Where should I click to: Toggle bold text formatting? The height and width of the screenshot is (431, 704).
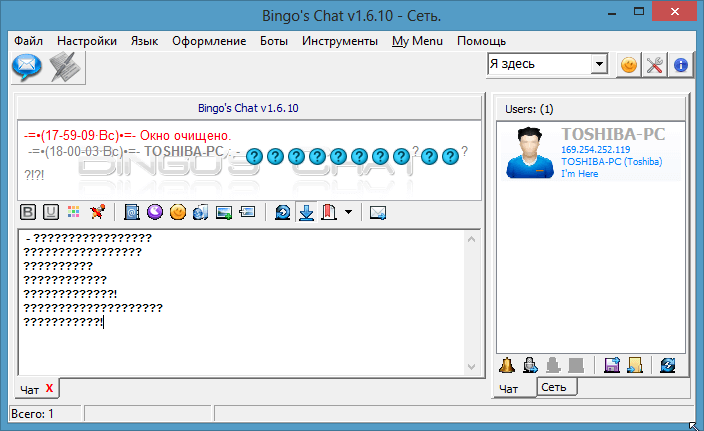pyautogui.click(x=29, y=212)
